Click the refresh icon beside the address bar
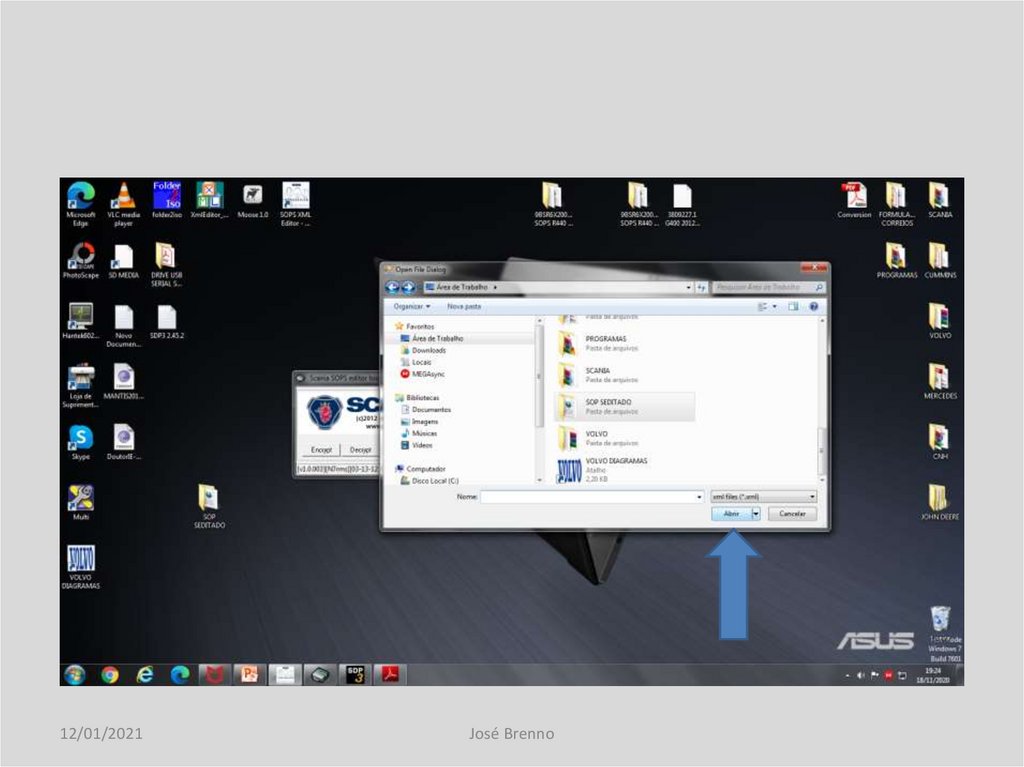Viewport: 1024px width, 767px height. [701, 287]
